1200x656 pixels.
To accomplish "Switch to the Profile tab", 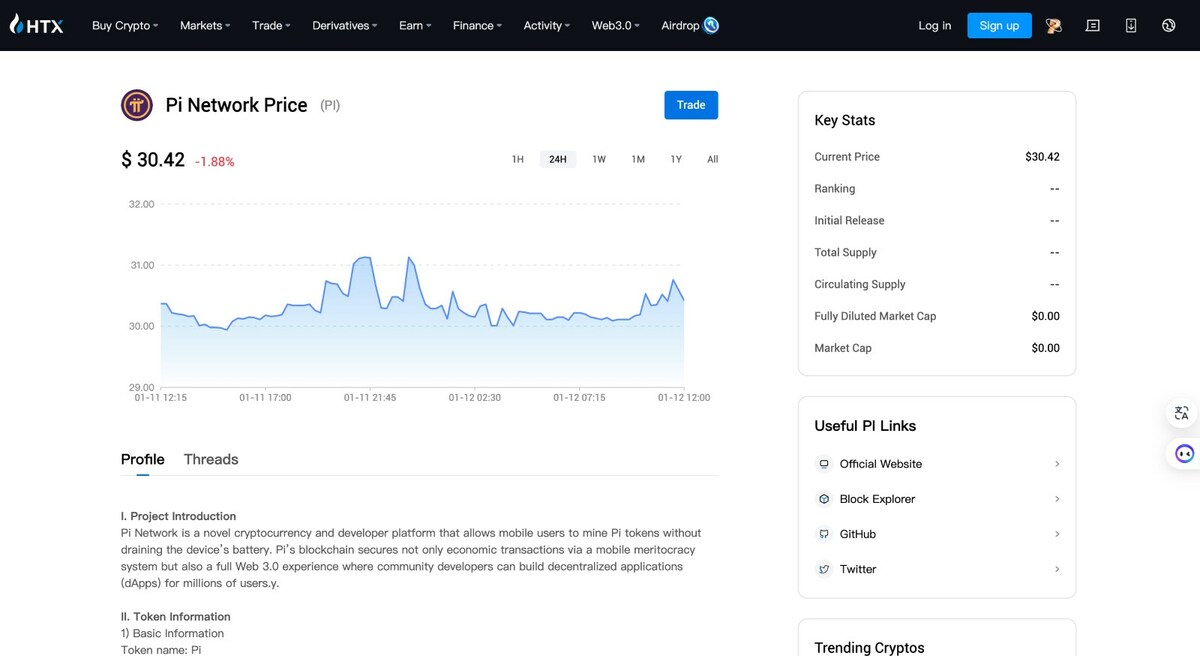I will tap(142, 460).
